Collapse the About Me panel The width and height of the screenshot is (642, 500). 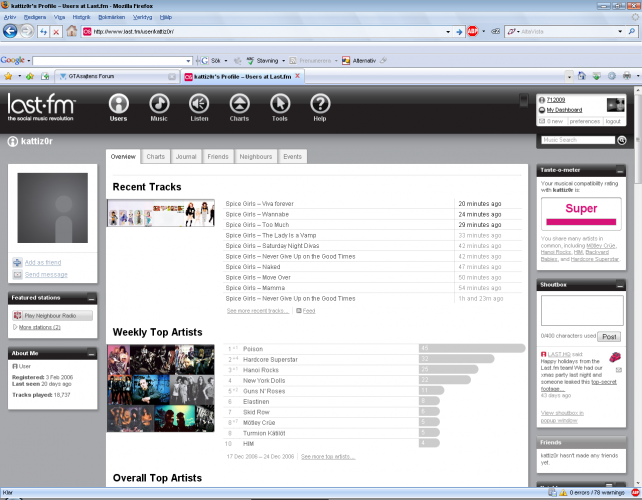(x=91, y=353)
